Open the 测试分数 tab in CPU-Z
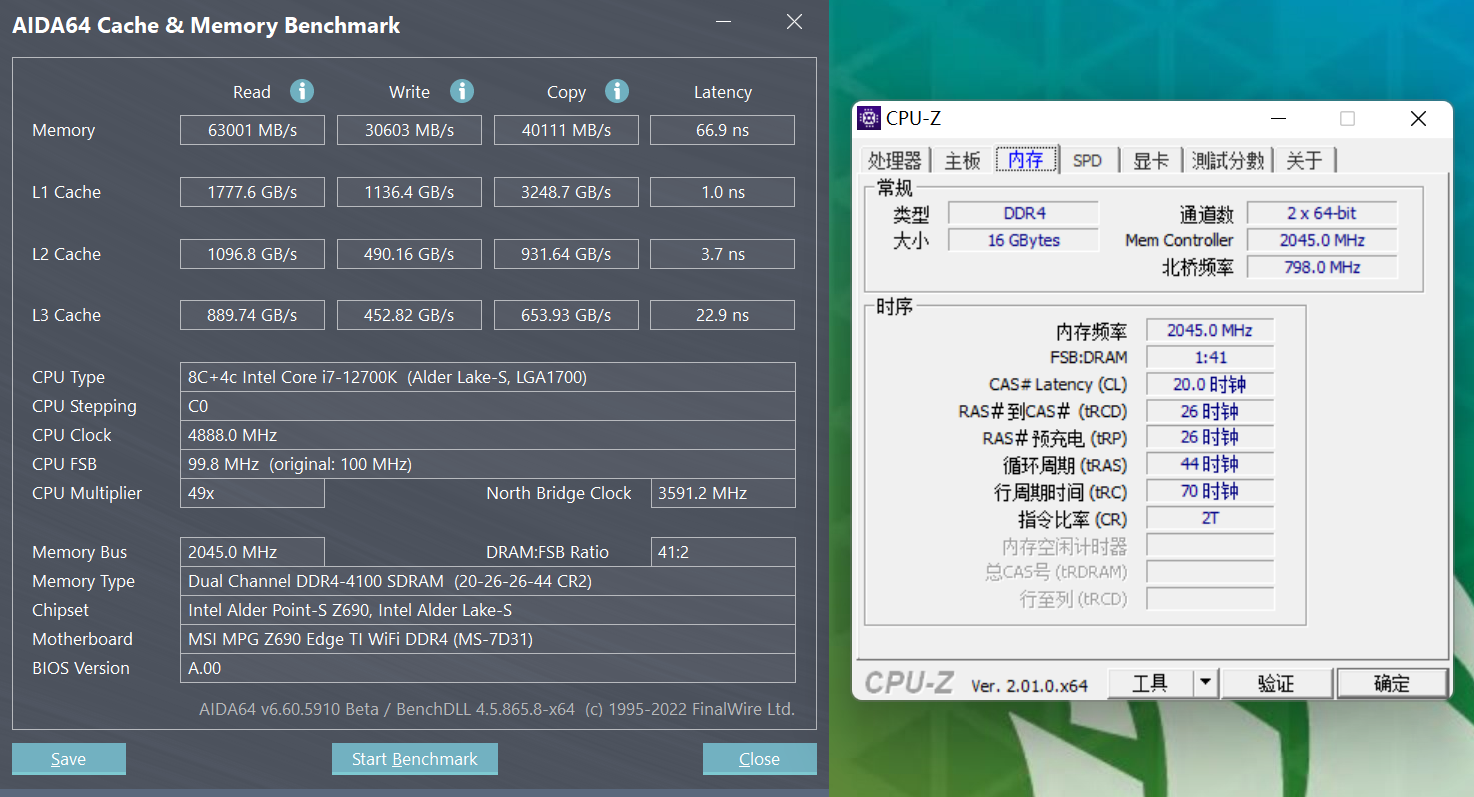The height and width of the screenshot is (797, 1474). tap(1229, 160)
